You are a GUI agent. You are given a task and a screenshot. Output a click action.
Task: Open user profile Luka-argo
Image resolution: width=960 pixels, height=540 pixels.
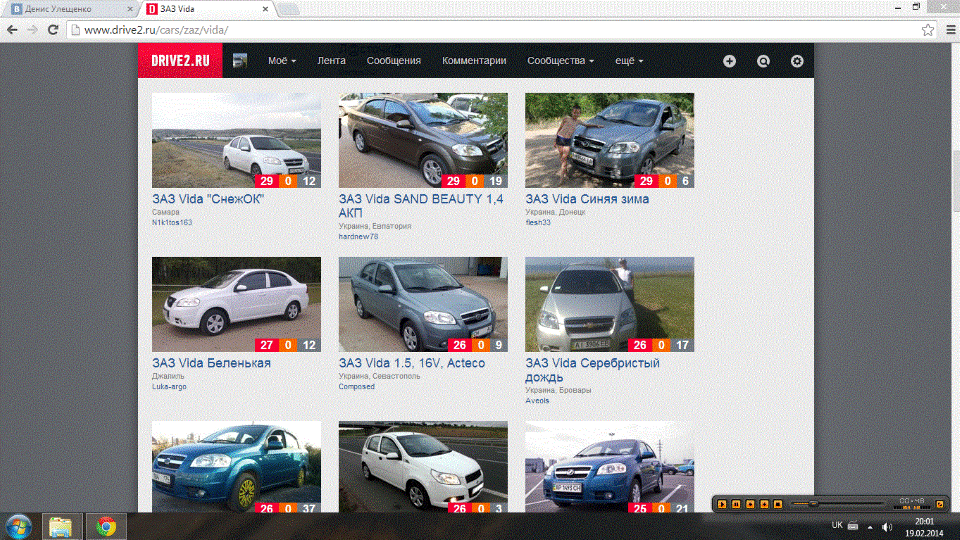(x=169, y=387)
